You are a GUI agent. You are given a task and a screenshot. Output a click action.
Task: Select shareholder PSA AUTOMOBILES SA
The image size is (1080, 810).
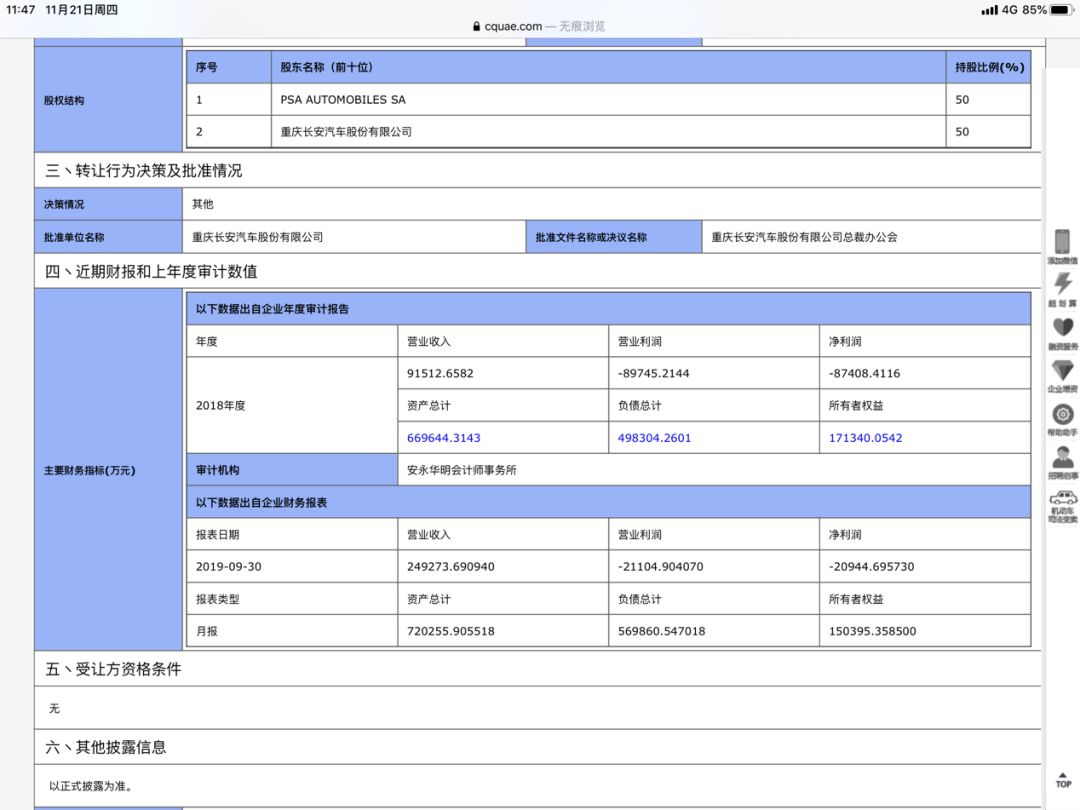343,99
